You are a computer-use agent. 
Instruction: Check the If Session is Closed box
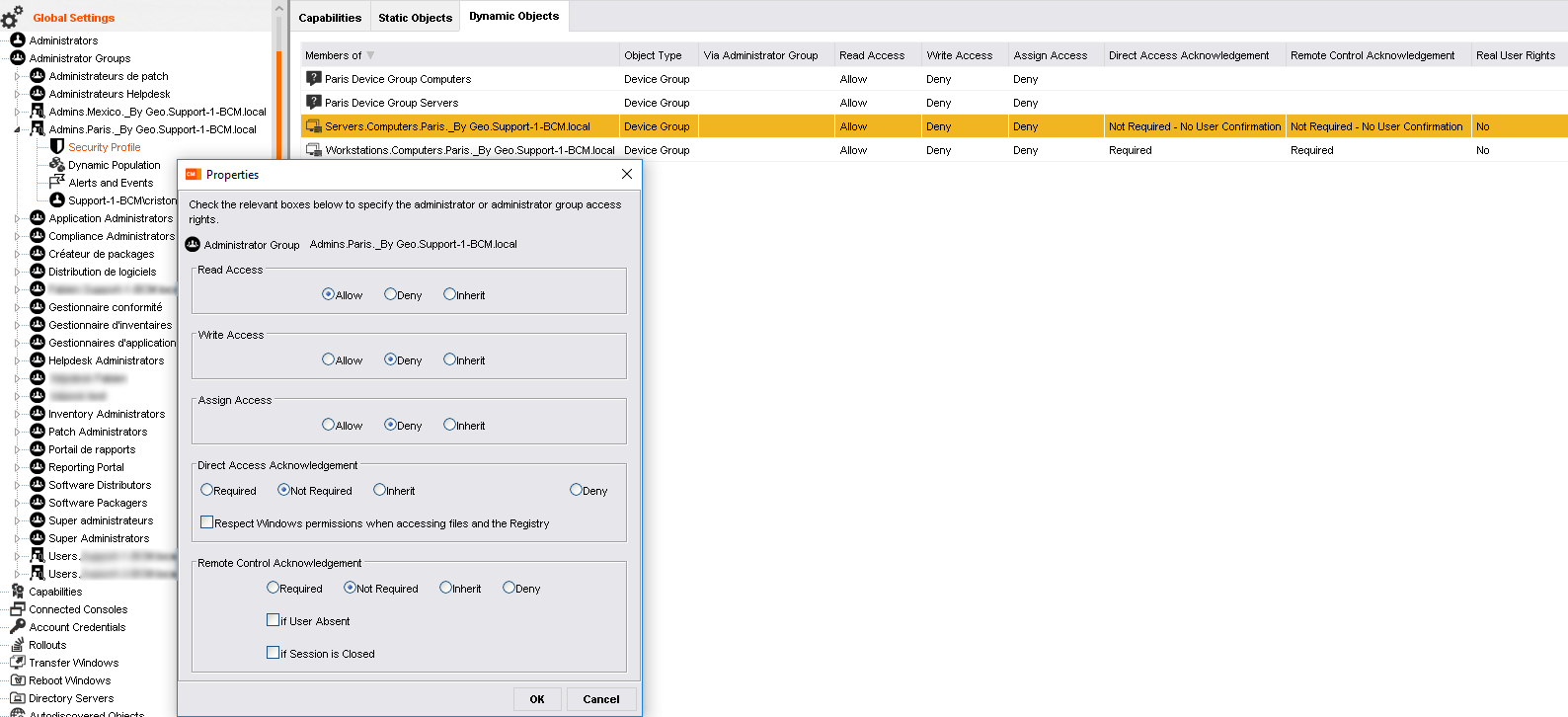coord(273,653)
